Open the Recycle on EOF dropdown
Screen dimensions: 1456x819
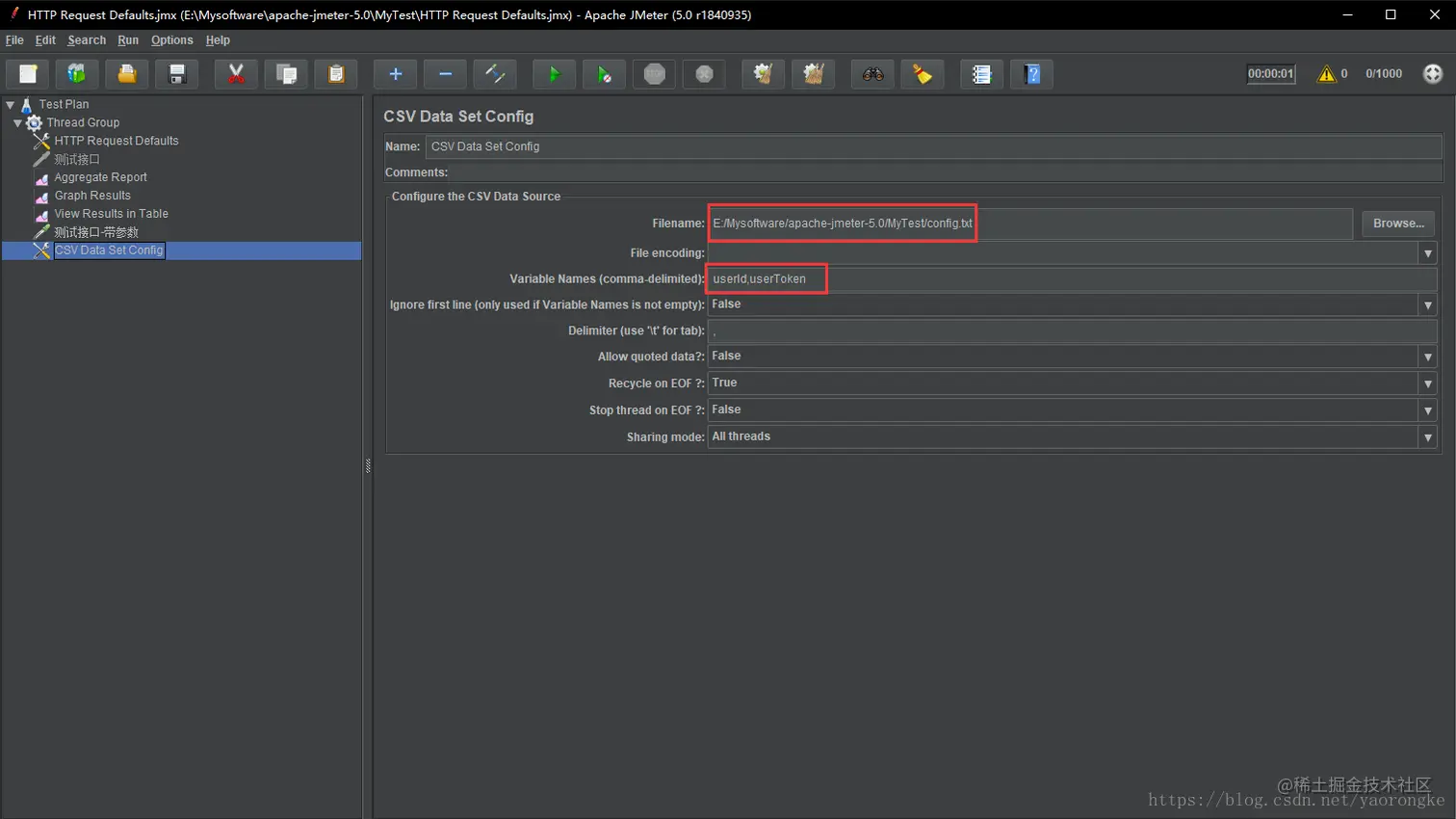tap(1427, 383)
